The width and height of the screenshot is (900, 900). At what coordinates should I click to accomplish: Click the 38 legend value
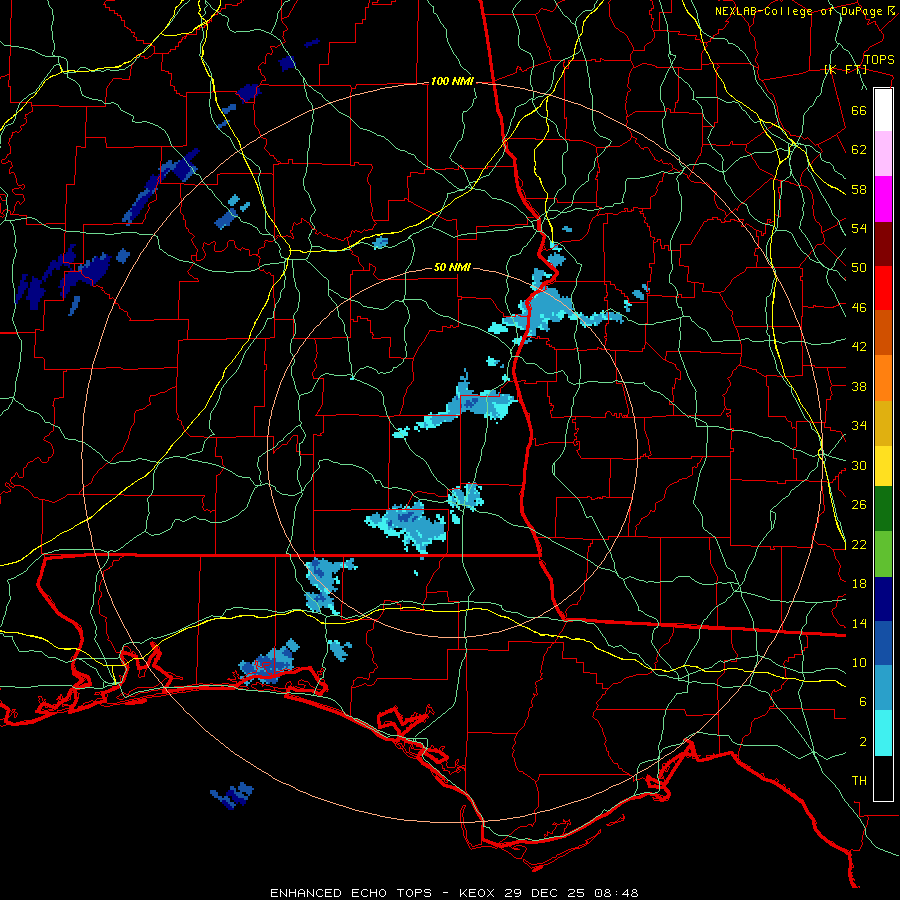tap(859, 386)
